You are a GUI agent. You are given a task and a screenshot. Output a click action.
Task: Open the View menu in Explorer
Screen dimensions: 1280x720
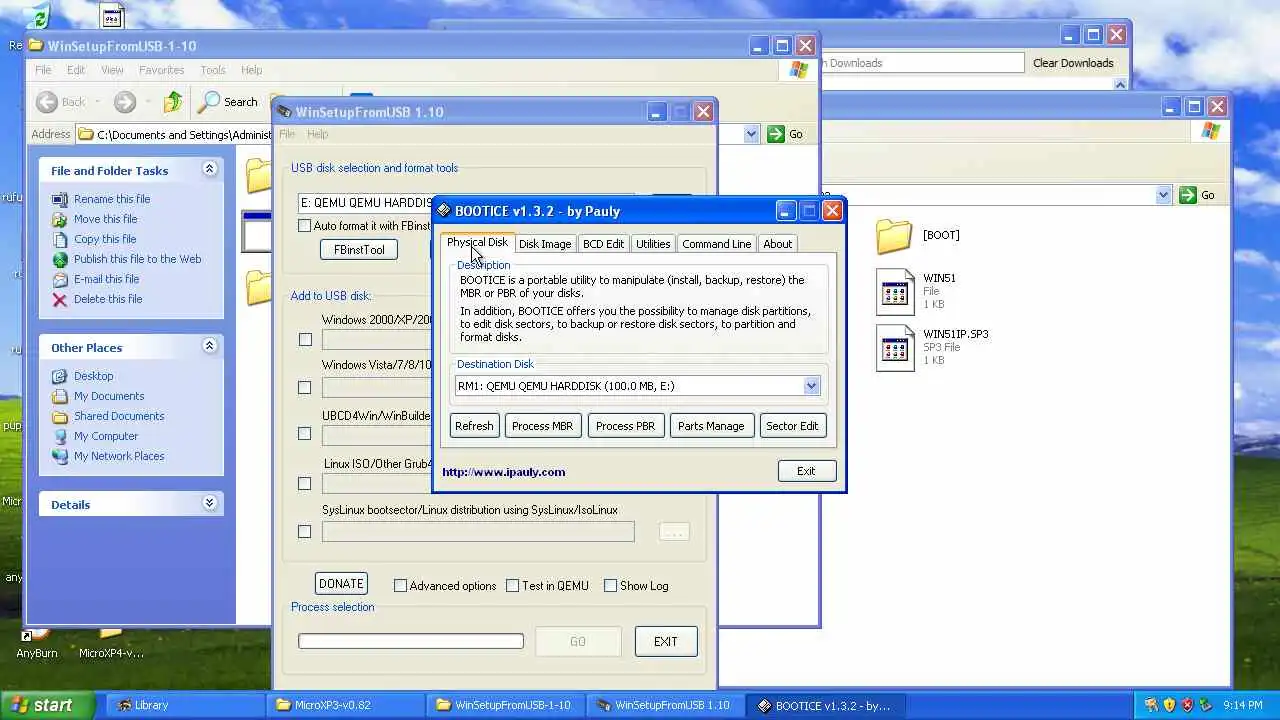click(112, 70)
